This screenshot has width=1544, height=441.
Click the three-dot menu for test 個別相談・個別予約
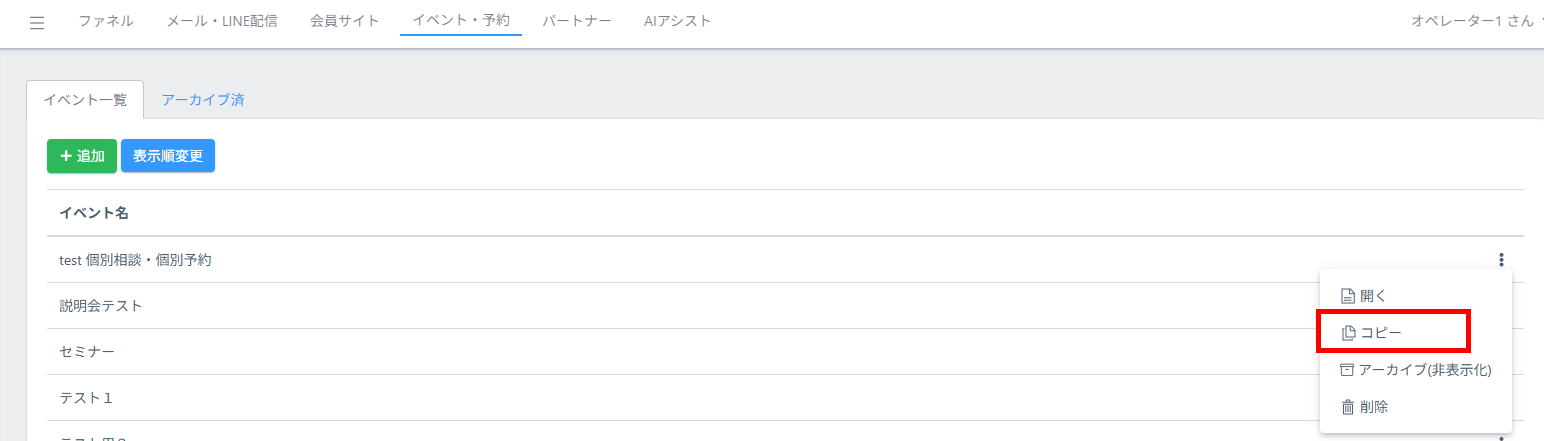coord(1501,260)
